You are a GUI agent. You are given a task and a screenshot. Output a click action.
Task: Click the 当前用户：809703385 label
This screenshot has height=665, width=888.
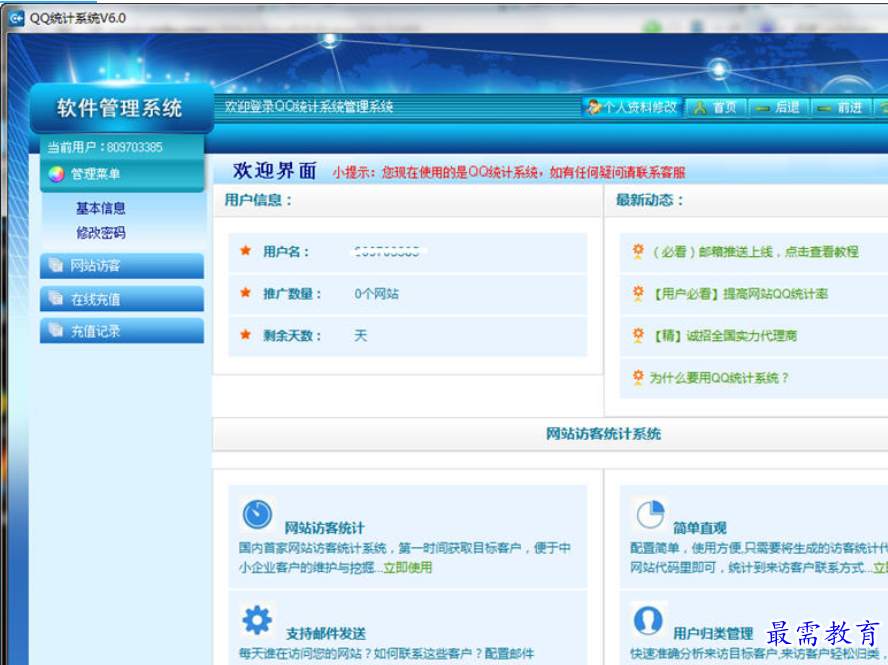pos(105,147)
